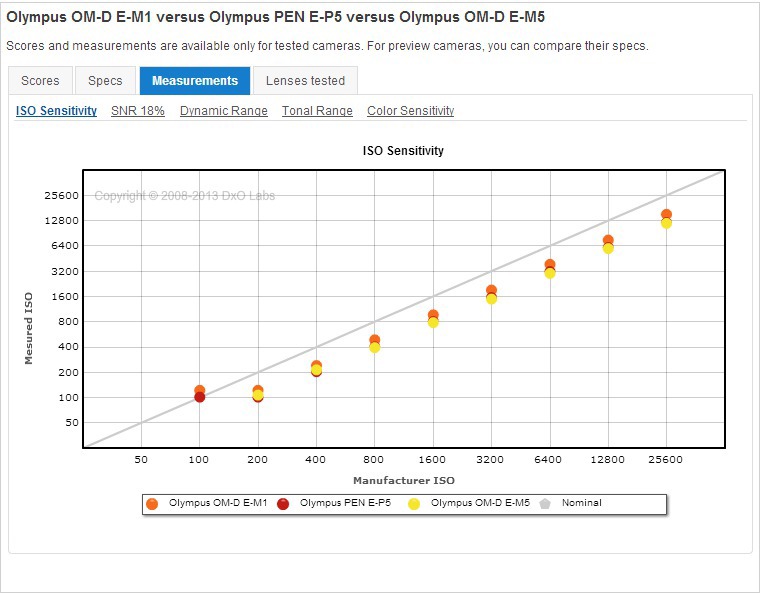The image size is (766, 594).
Task: Select the yellow E-M5 point at ISO 12800
Action: coord(608,248)
